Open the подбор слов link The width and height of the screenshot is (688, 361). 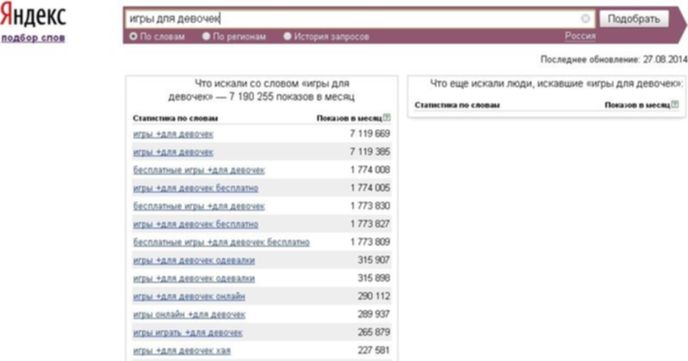(33, 38)
